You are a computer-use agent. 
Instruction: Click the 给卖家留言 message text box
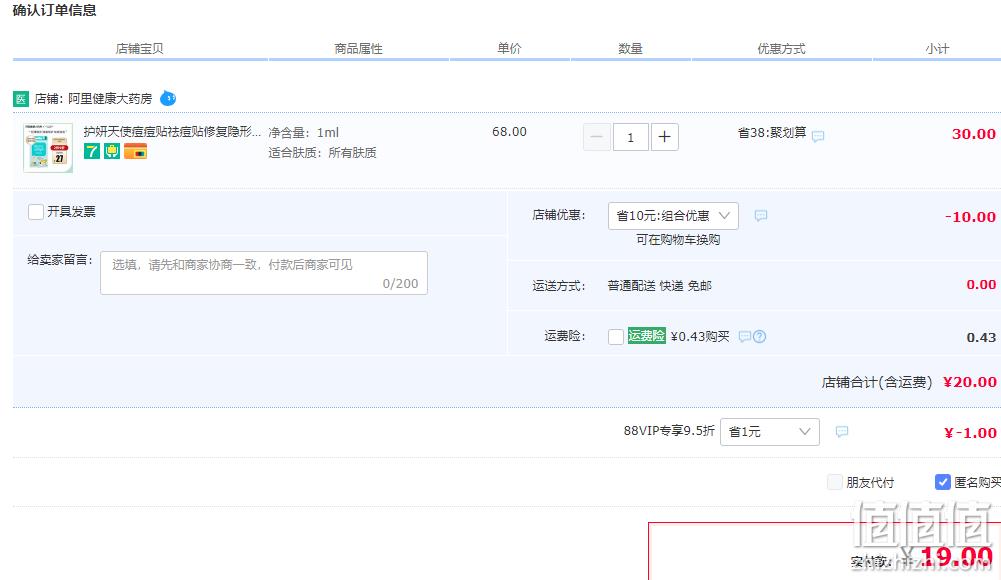pos(264,273)
